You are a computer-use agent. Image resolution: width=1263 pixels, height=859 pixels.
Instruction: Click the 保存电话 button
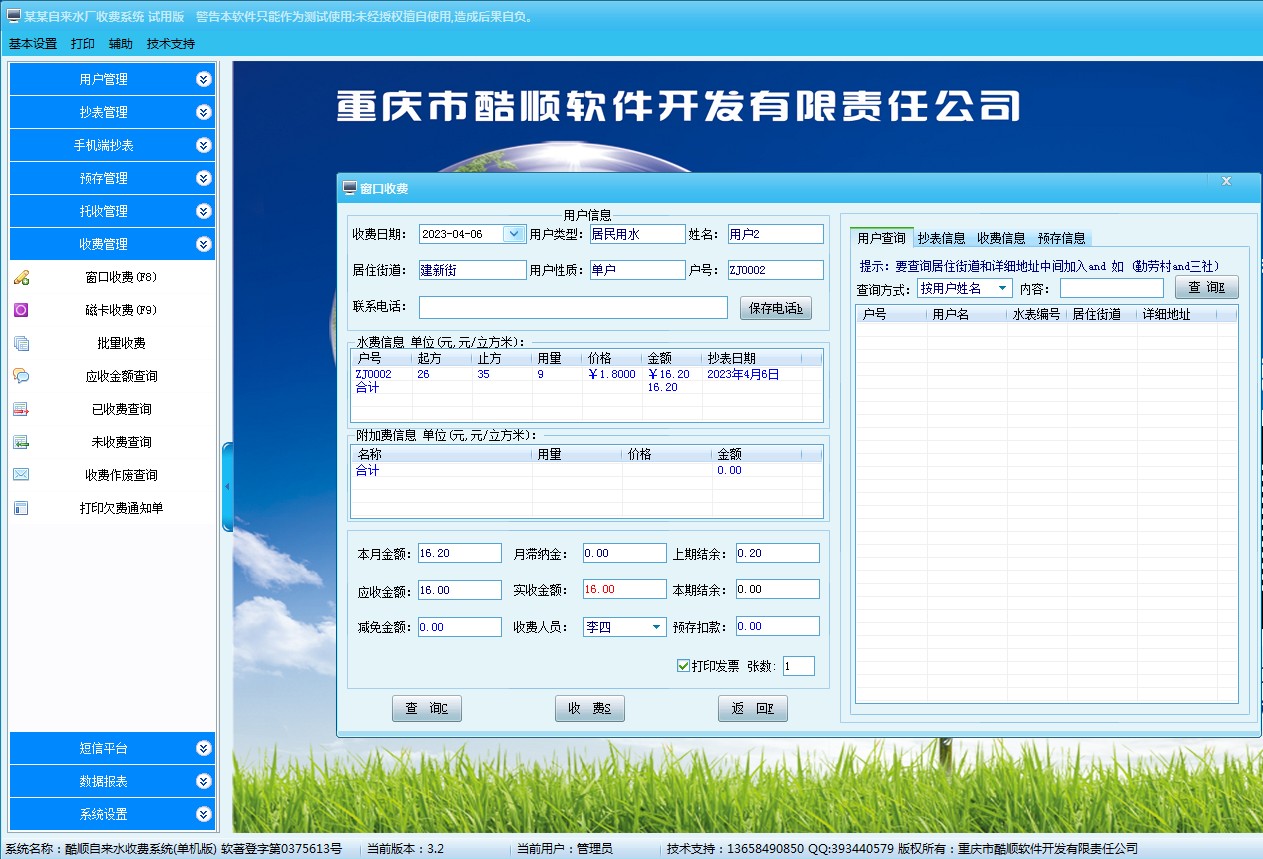(775, 308)
